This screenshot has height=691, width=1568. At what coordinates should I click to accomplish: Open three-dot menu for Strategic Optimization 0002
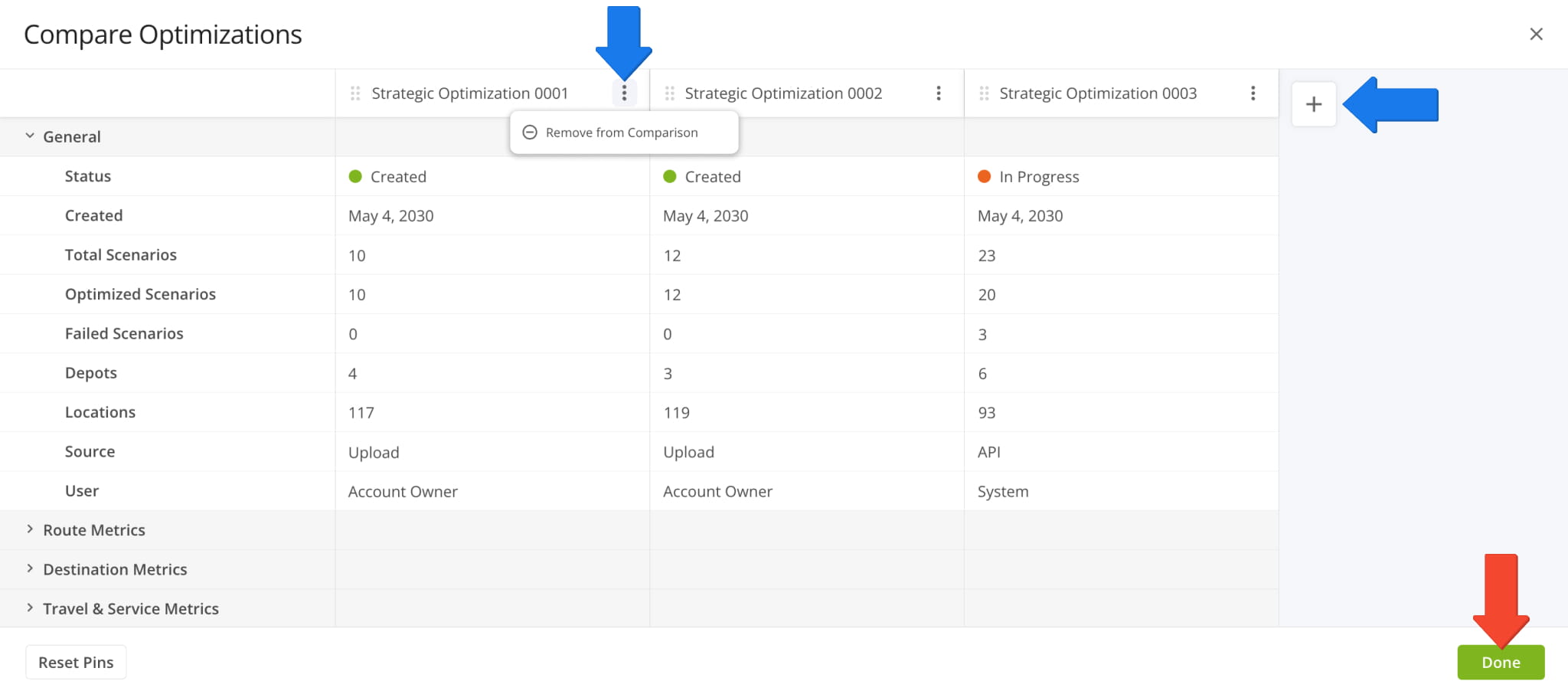click(x=938, y=93)
